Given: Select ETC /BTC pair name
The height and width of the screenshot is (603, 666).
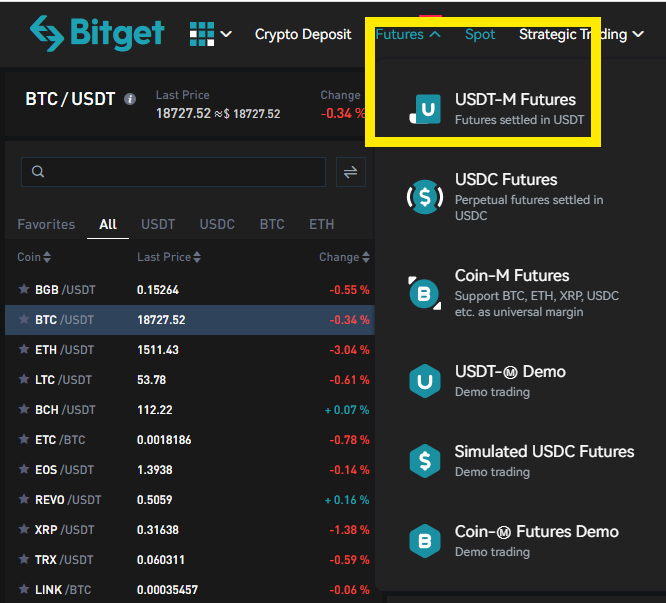Looking at the screenshot, I should click(60, 440).
